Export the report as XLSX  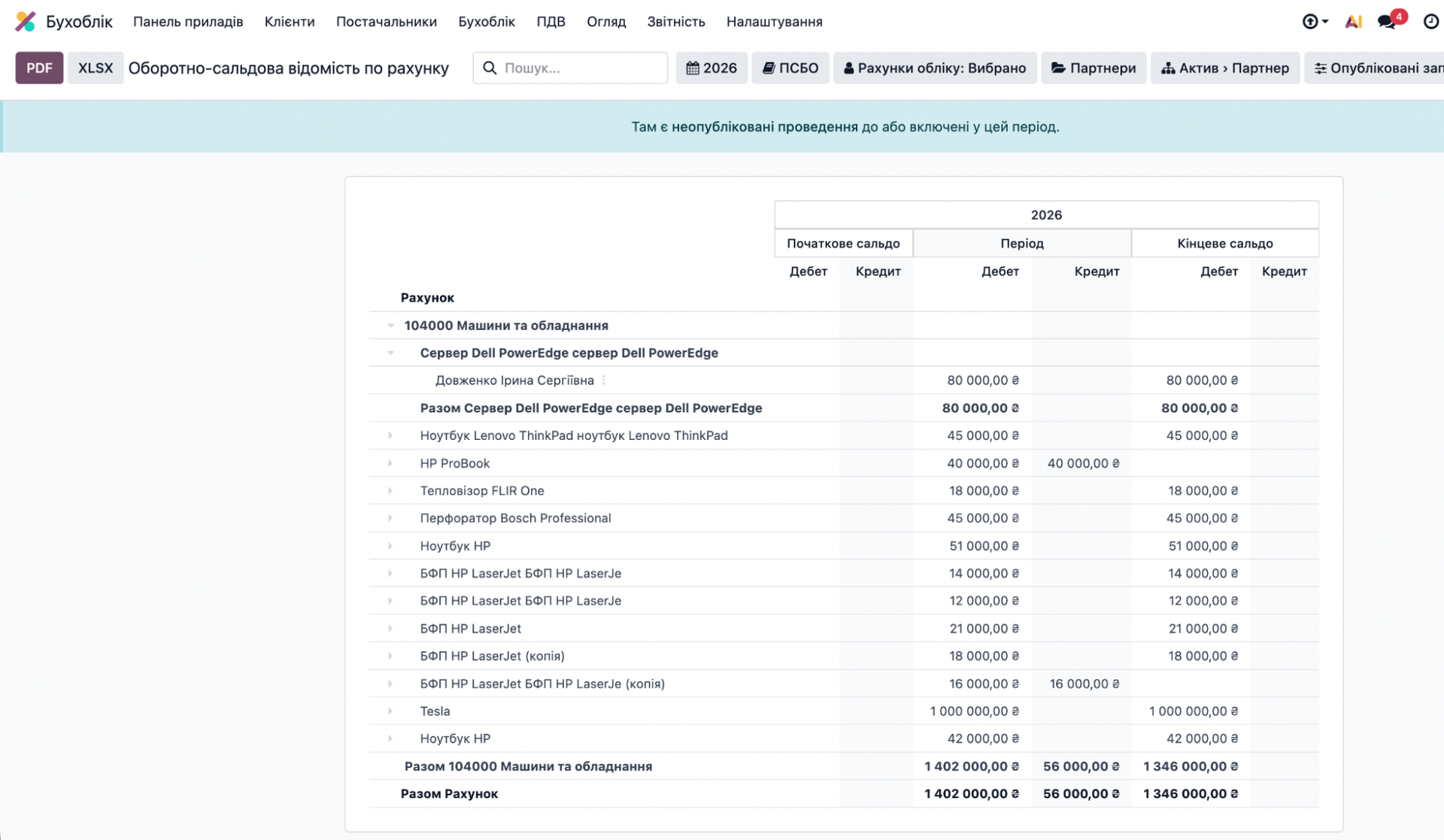96,68
